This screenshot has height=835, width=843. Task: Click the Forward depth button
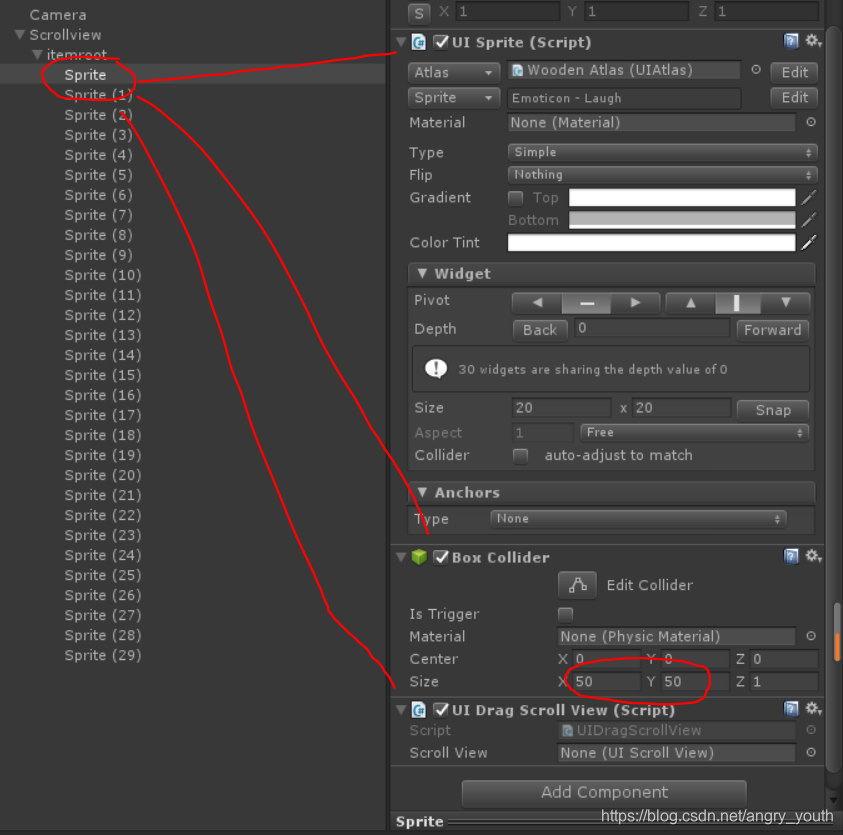[x=773, y=330]
